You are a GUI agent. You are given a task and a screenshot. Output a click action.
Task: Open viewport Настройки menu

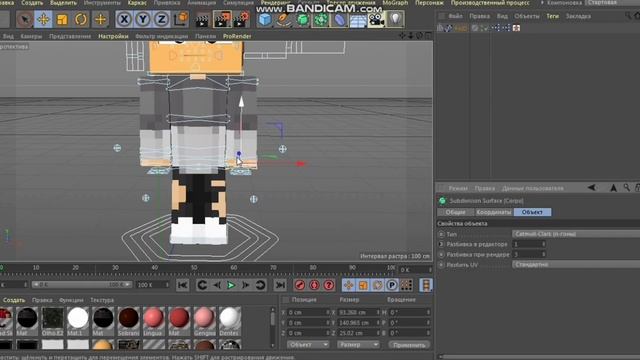pyautogui.click(x=113, y=36)
